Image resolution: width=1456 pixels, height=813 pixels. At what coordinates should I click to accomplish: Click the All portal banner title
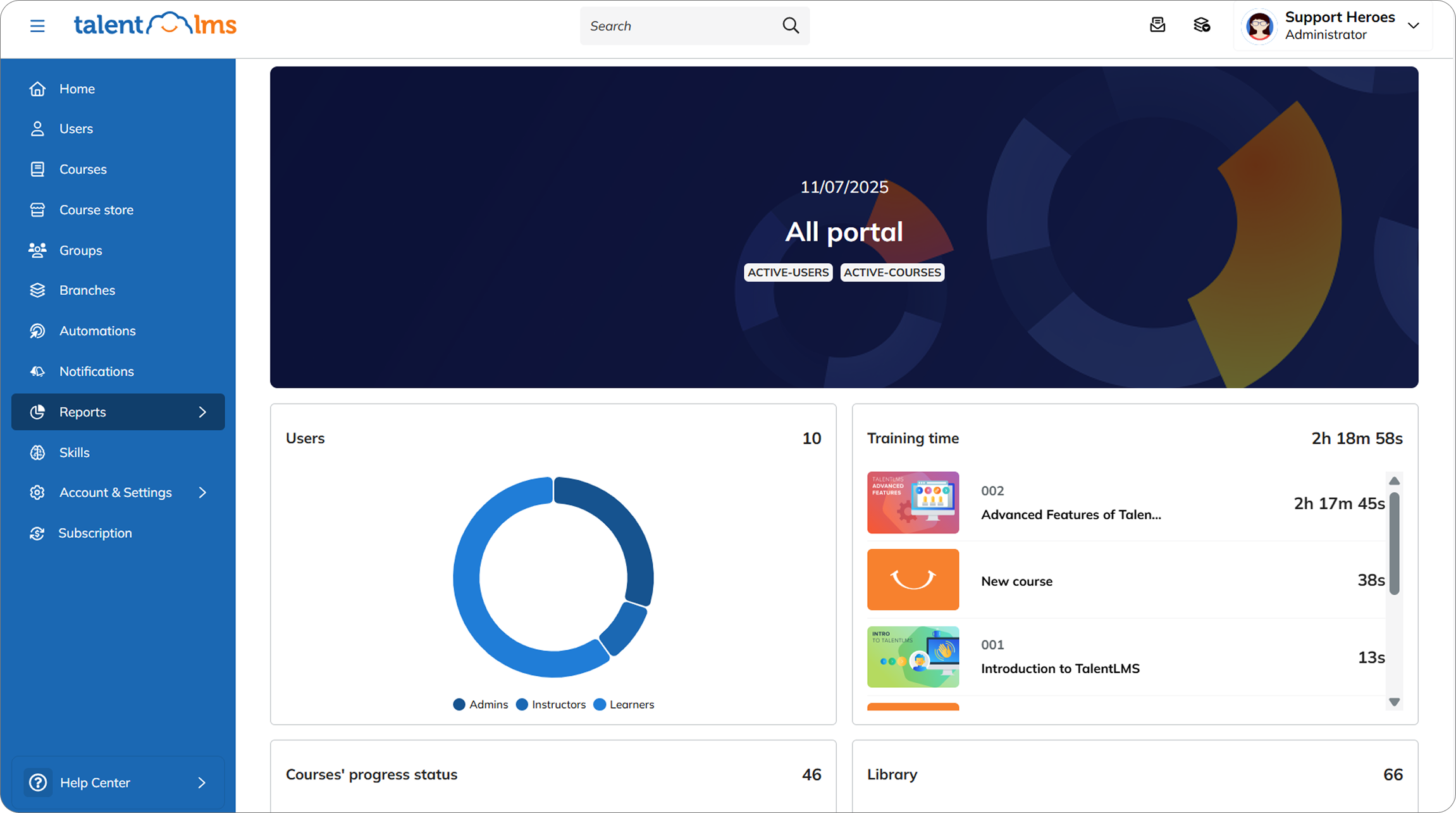pos(844,232)
